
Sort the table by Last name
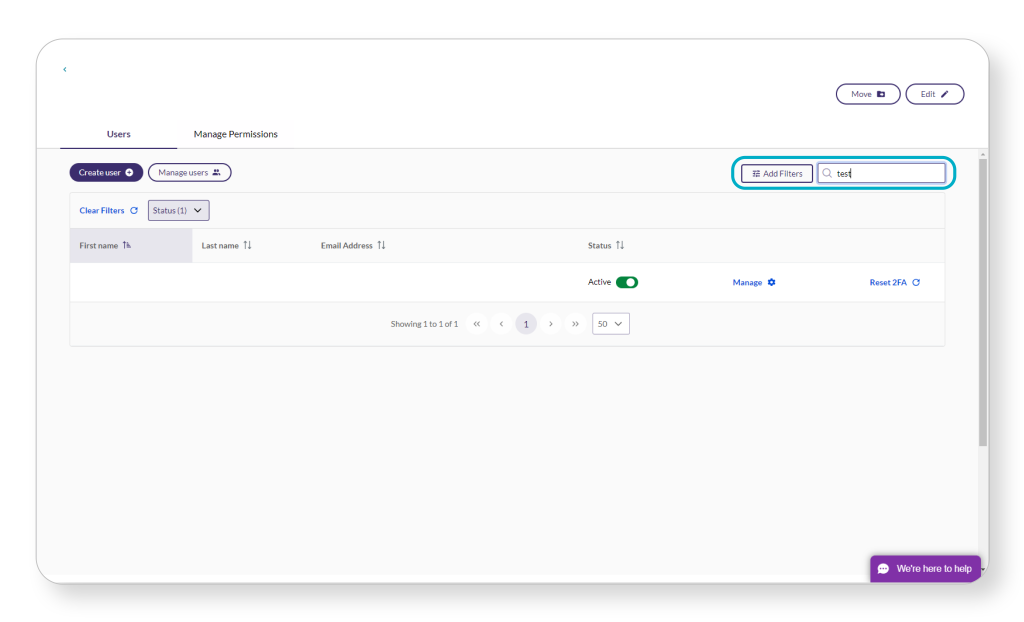click(247, 245)
